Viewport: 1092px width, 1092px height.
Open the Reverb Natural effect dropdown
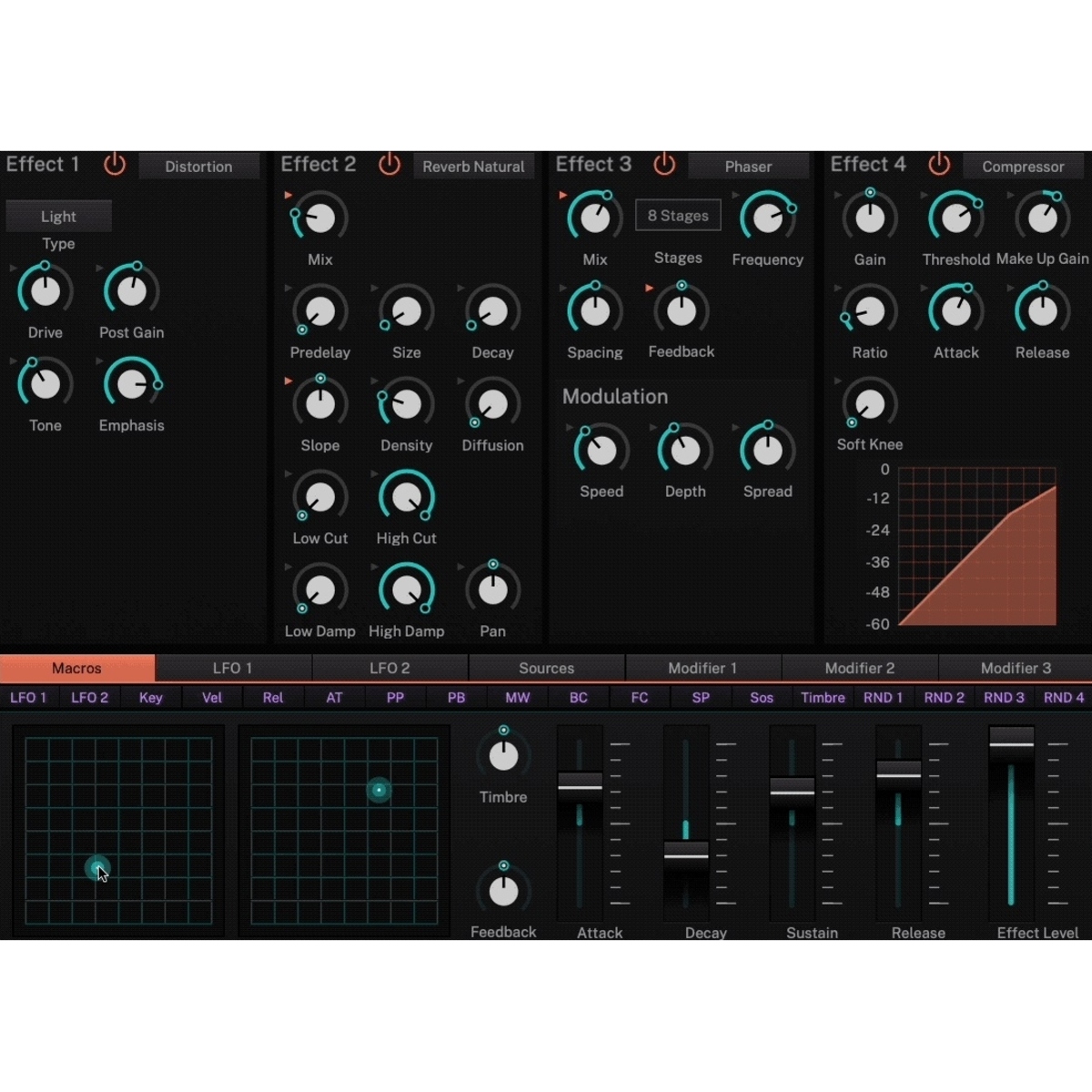(473, 167)
